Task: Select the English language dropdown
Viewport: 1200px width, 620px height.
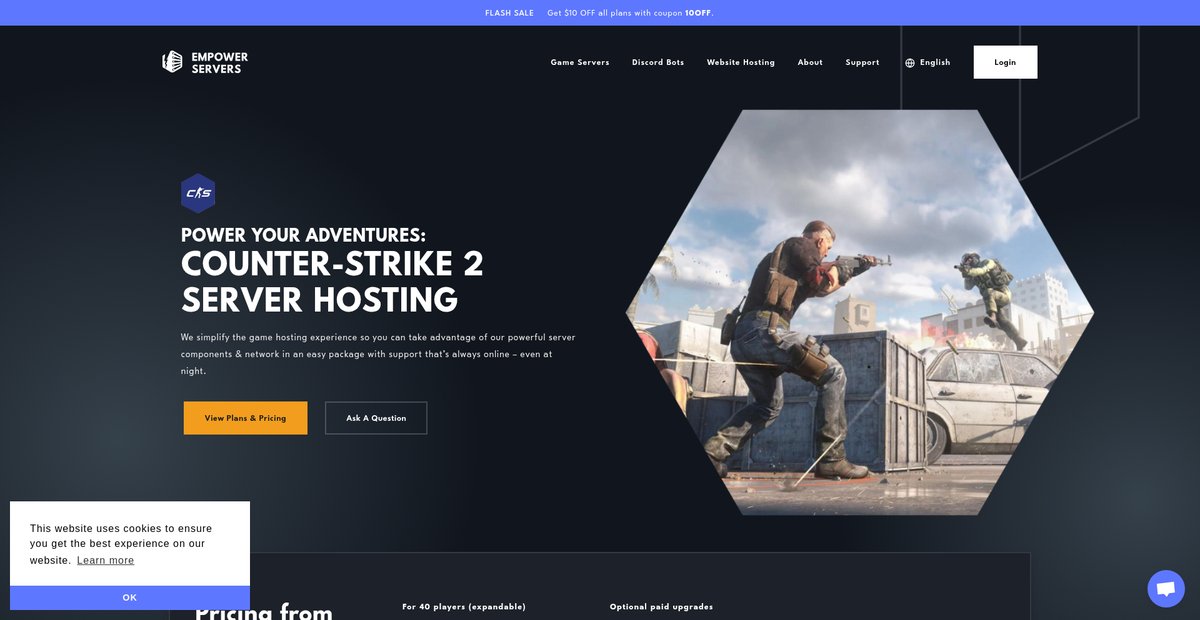Action: coord(928,62)
